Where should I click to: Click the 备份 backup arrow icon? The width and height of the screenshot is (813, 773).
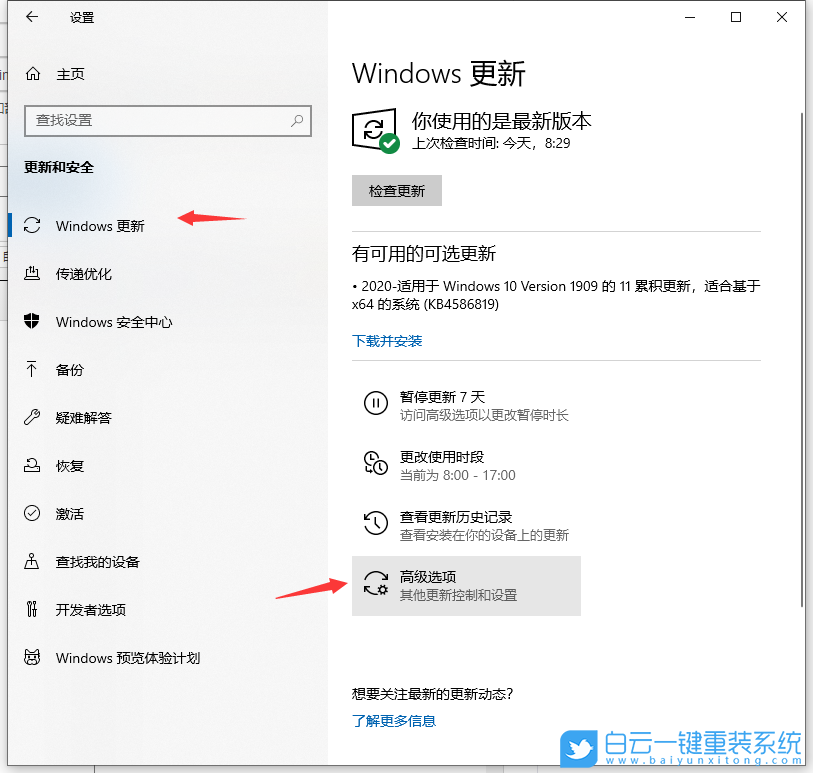pos(30,370)
